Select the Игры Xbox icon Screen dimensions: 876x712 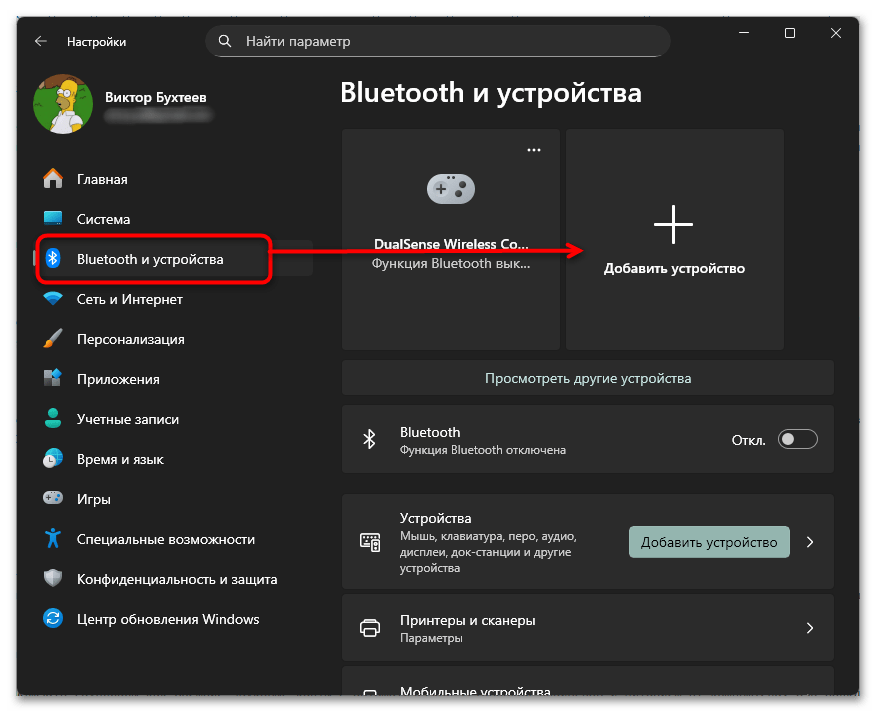click(x=52, y=499)
